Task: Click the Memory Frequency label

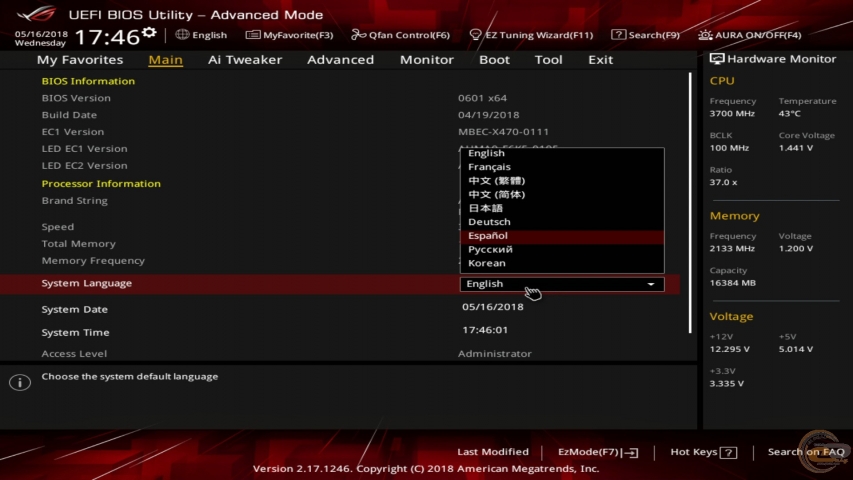Action: point(93,261)
